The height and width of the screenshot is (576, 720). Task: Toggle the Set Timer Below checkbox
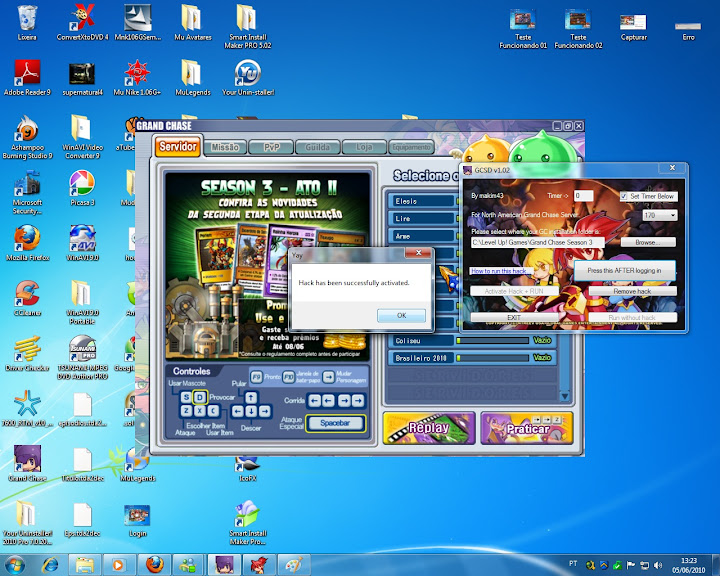pos(624,196)
